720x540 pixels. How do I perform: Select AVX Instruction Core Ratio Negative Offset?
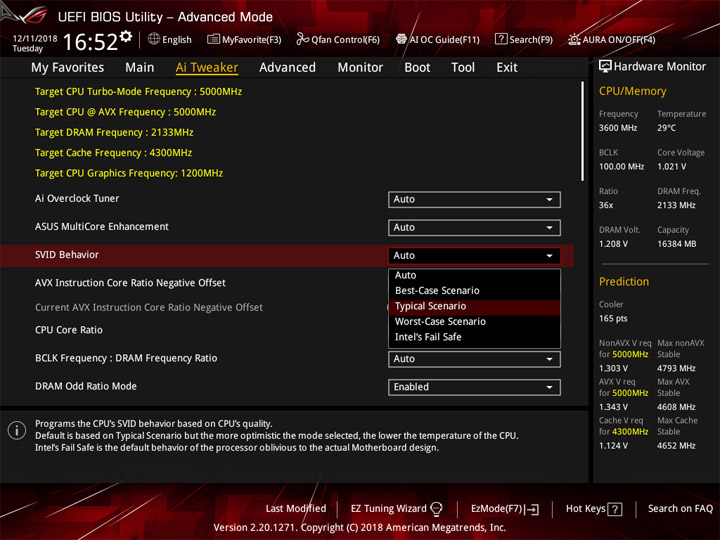(130, 283)
